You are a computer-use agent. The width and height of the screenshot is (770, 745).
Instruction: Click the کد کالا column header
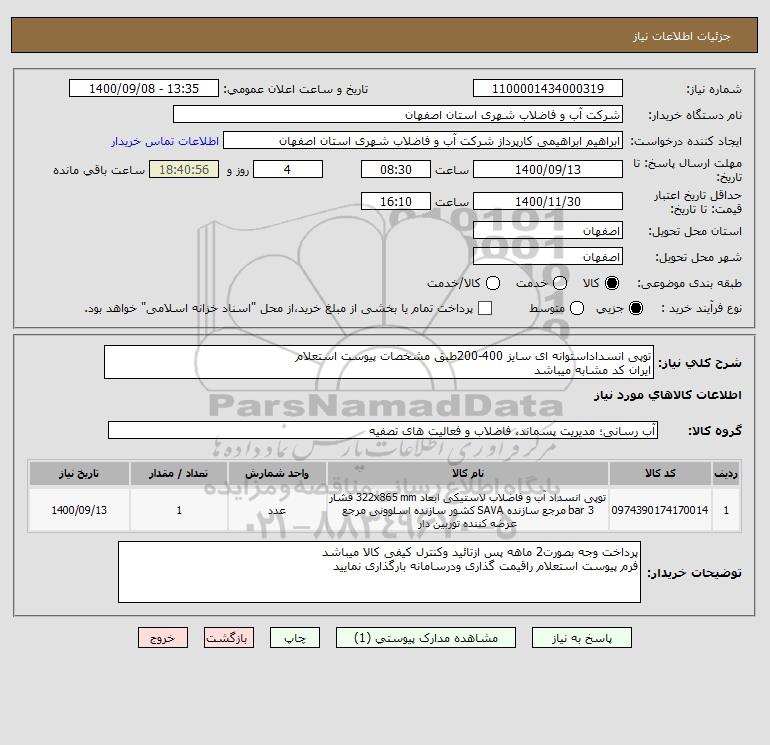(660, 473)
